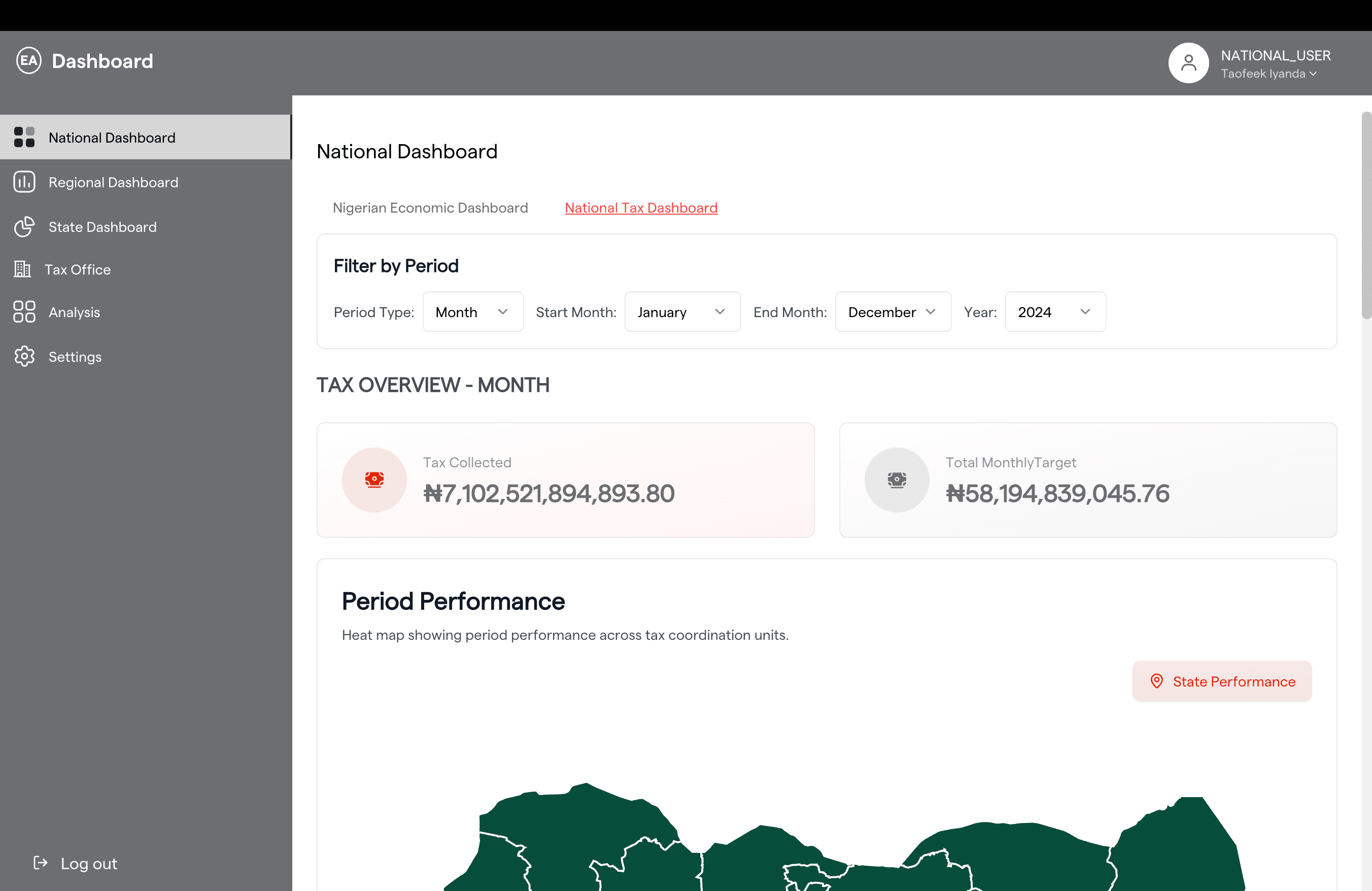Expand the Taofeek Iyanda user menu
This screenshot has width=1372, height=891.
1269,74
